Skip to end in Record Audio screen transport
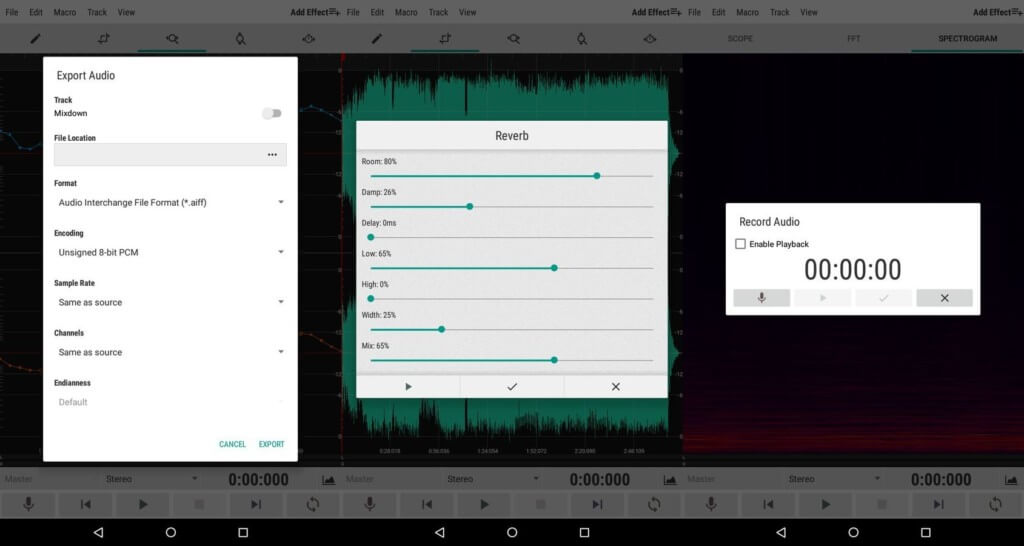Viewport: 1024px width, 546px height. 939,504
